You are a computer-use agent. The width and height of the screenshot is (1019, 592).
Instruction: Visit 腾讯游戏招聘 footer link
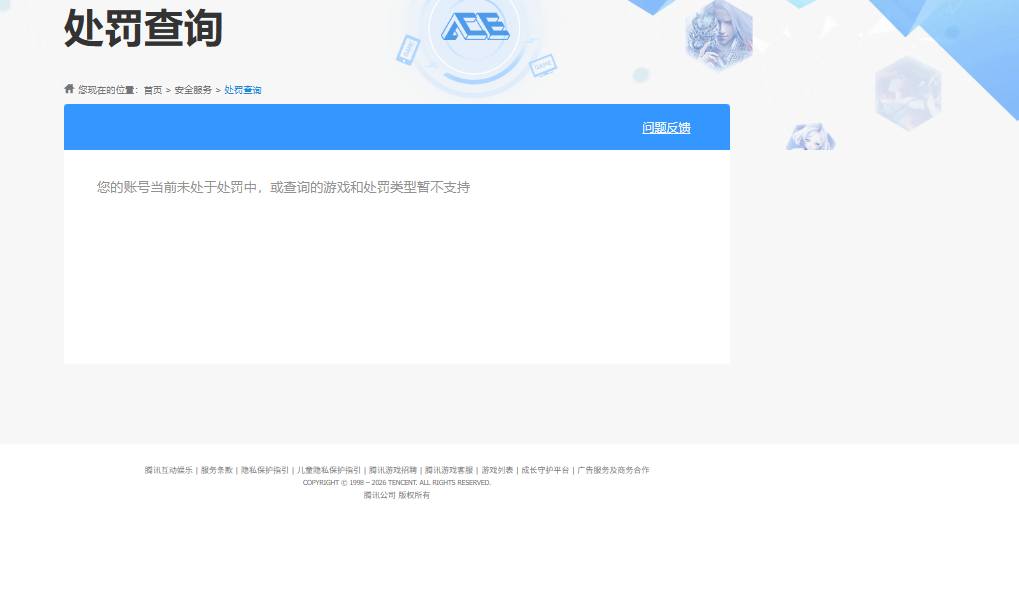pyautogui.click(x=393, y=470)
